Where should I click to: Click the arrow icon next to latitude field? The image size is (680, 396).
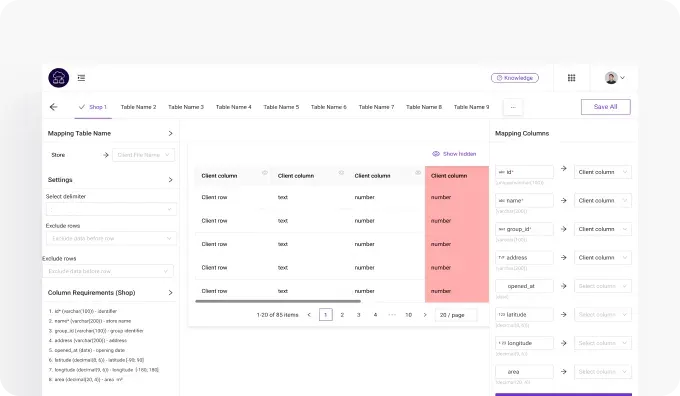pyautogui.click(x=563, y=314)
